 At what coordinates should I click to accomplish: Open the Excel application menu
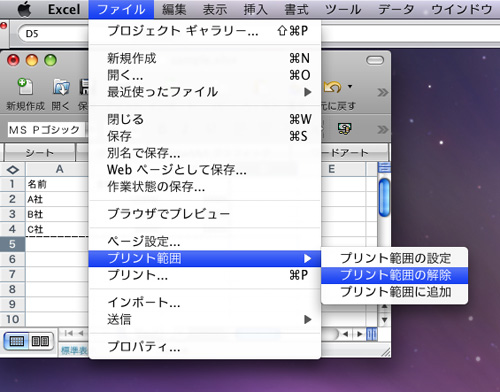tap(64, 9)
